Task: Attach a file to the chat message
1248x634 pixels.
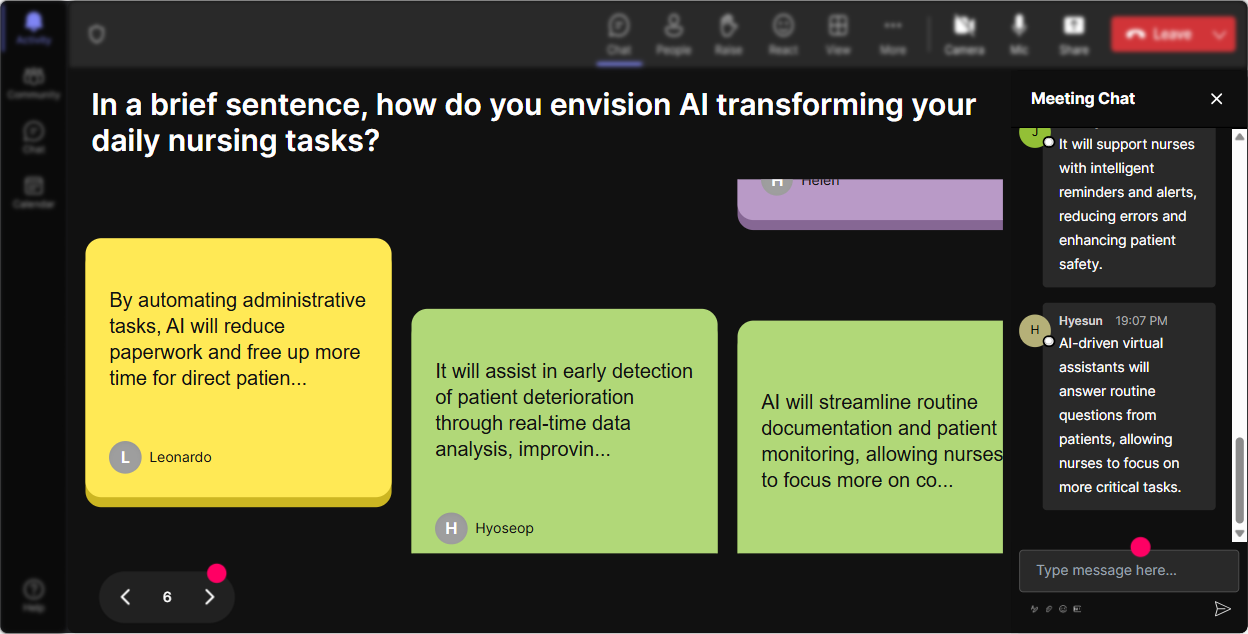Action: point(1049,609)
